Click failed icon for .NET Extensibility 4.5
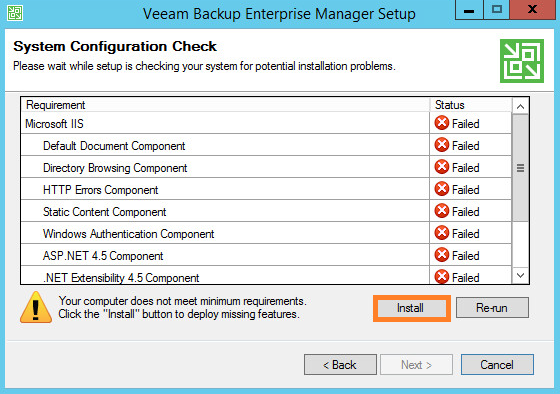Viewport: 560px width, 394px height. [442, 276]
